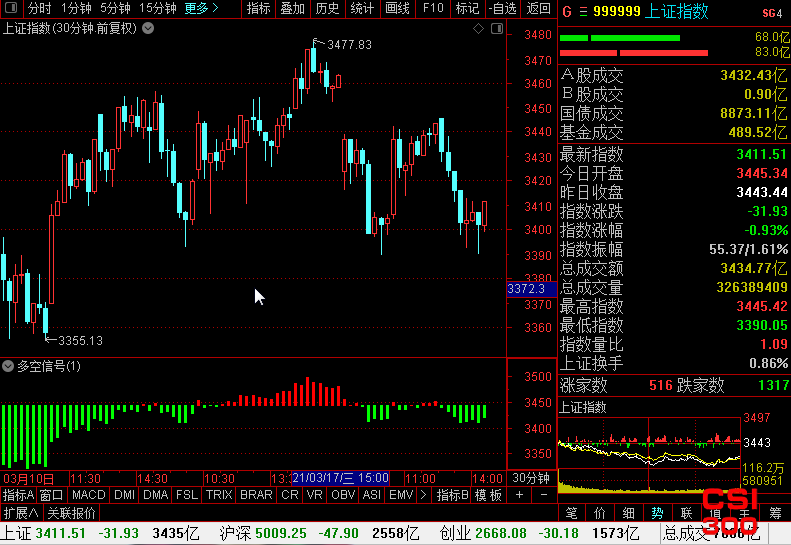
Task: Click the diamond icon above the chart
Action: (478, 29)
